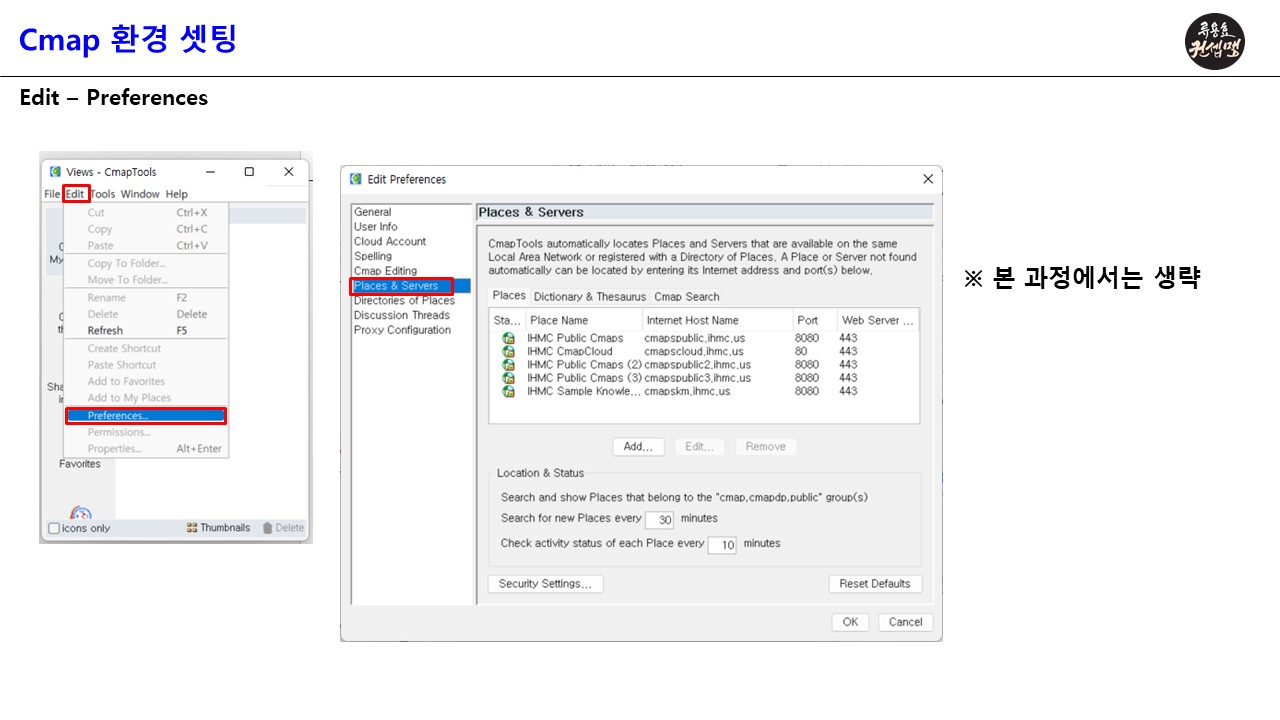Choose Copy from the Edit menu
The width and height of the screenshot is (1280, 720).
[146, 229]
